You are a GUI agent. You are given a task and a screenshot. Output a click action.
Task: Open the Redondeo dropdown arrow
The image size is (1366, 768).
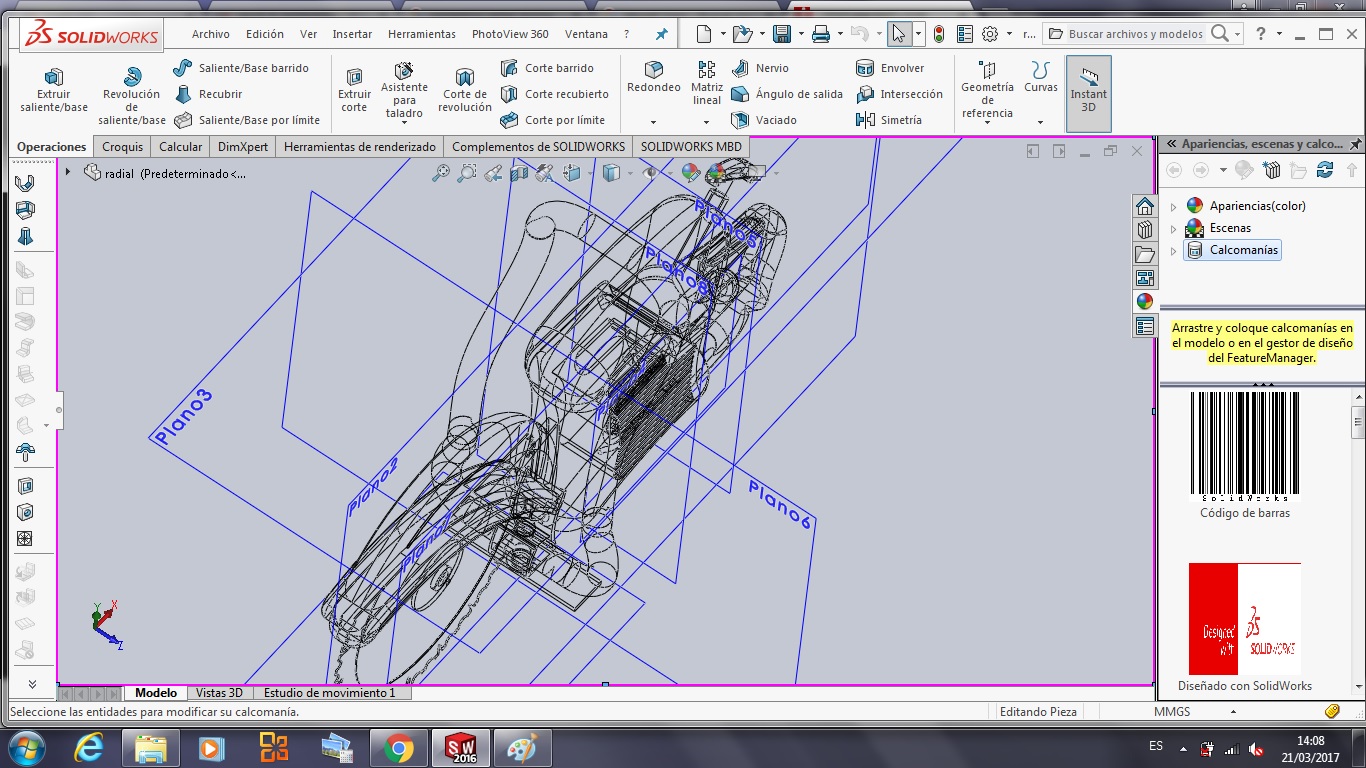click(654, 122)
